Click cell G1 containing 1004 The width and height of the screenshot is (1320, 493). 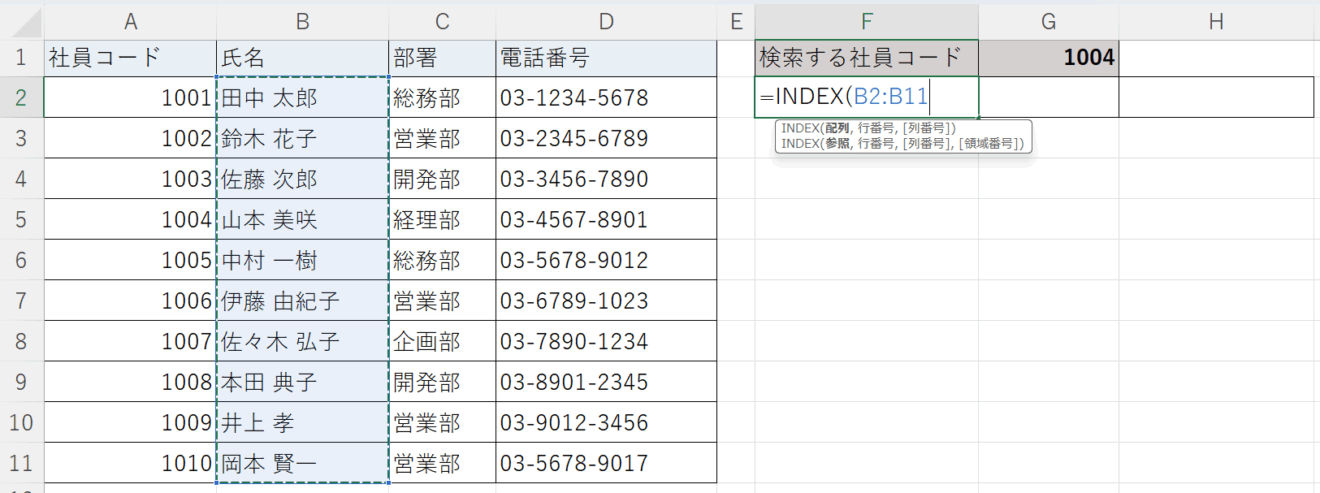coord(1048,58)
